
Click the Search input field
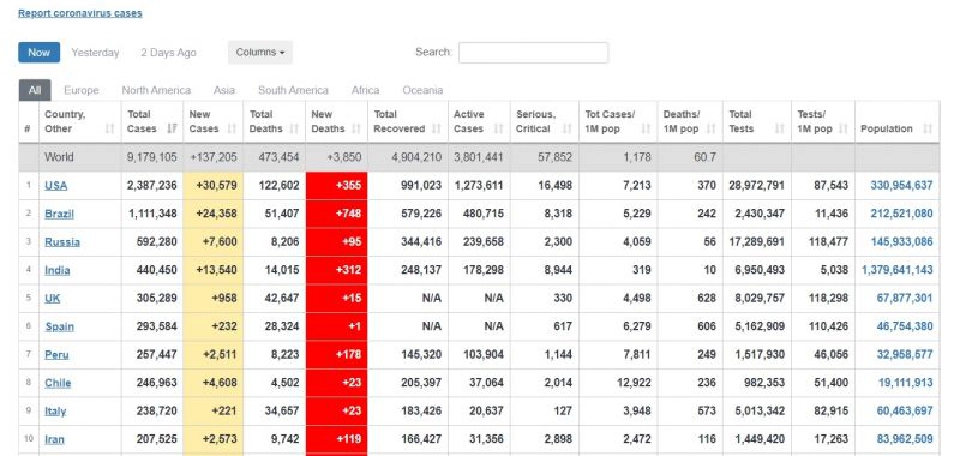[532, 53]
